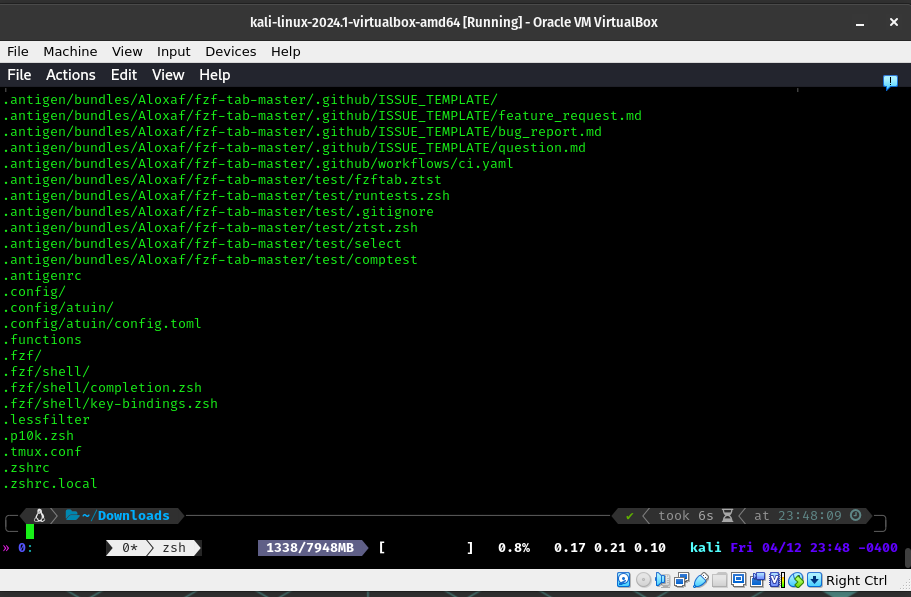Click the recording status icon

click(758, 580)
